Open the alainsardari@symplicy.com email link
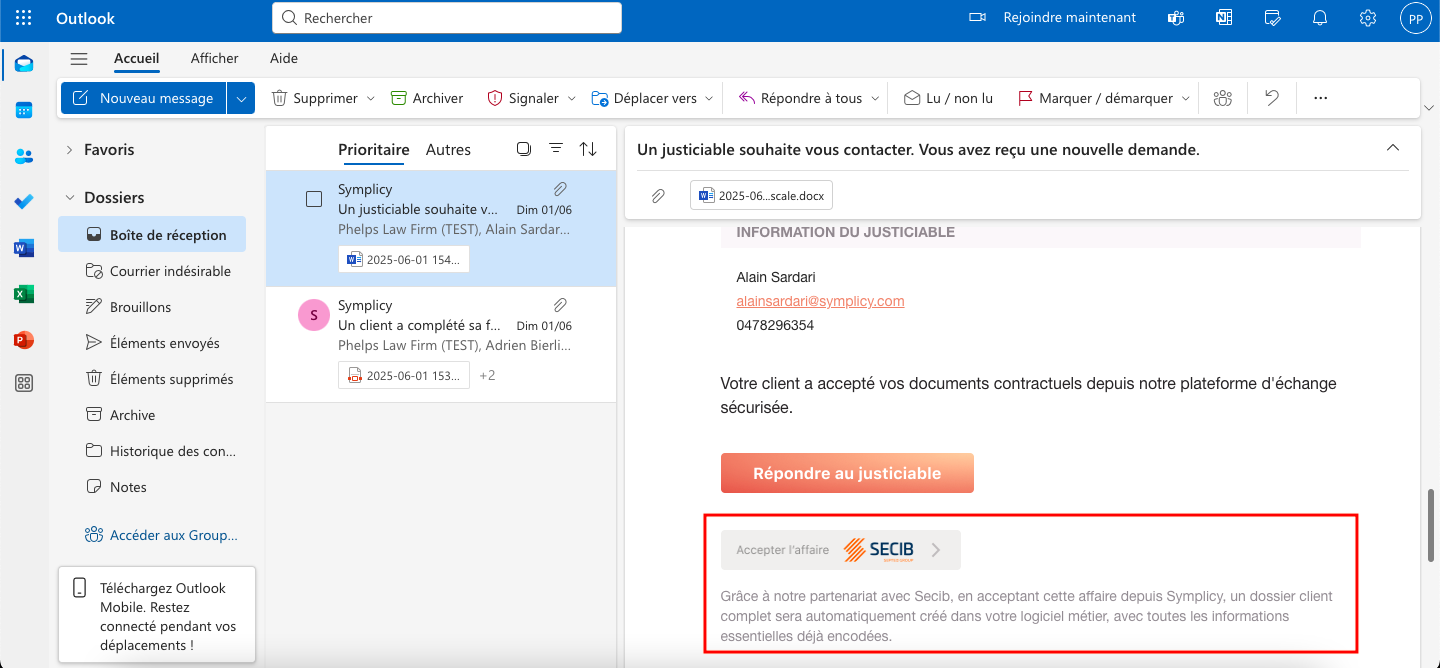This screenshot has width=1440, height=668. [x=820, y=301]
